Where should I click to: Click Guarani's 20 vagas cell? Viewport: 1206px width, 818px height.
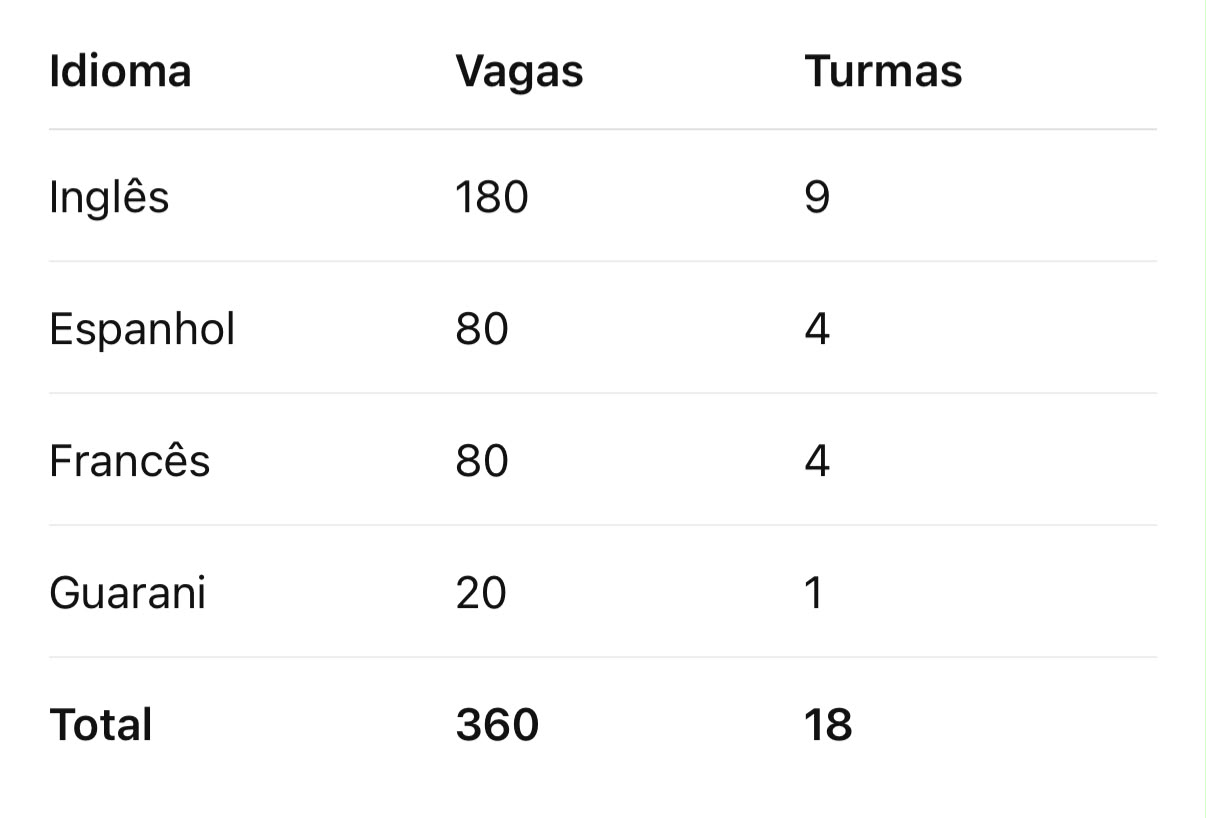481,593
